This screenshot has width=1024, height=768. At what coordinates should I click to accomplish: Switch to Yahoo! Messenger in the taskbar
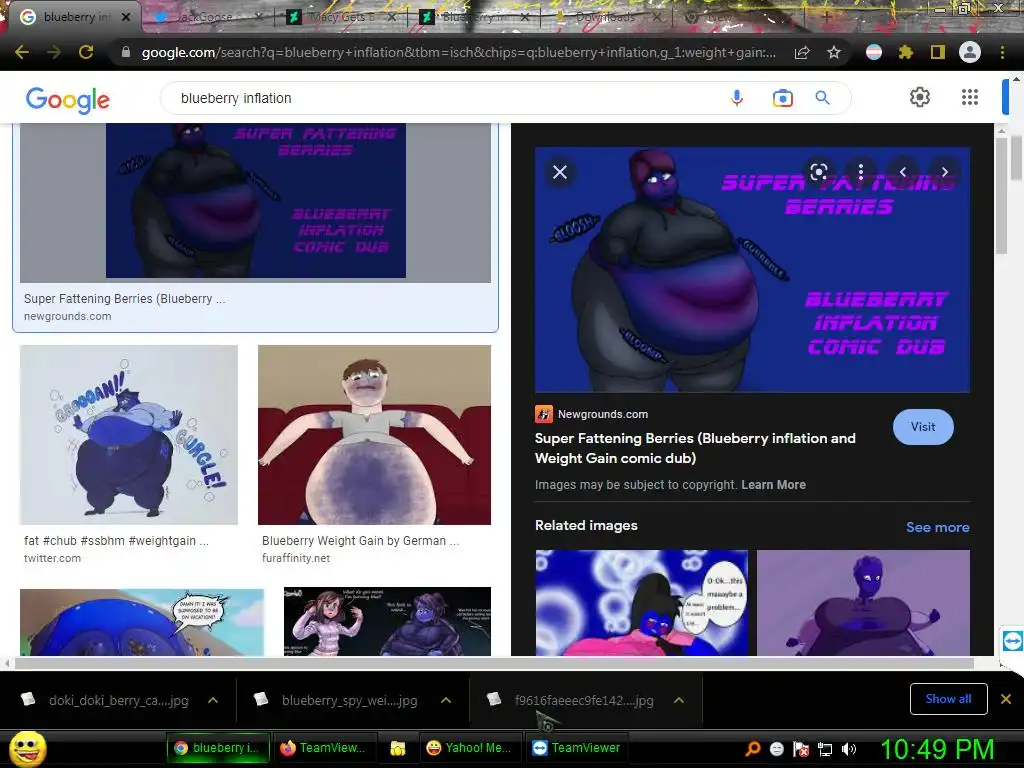[470, 748]
